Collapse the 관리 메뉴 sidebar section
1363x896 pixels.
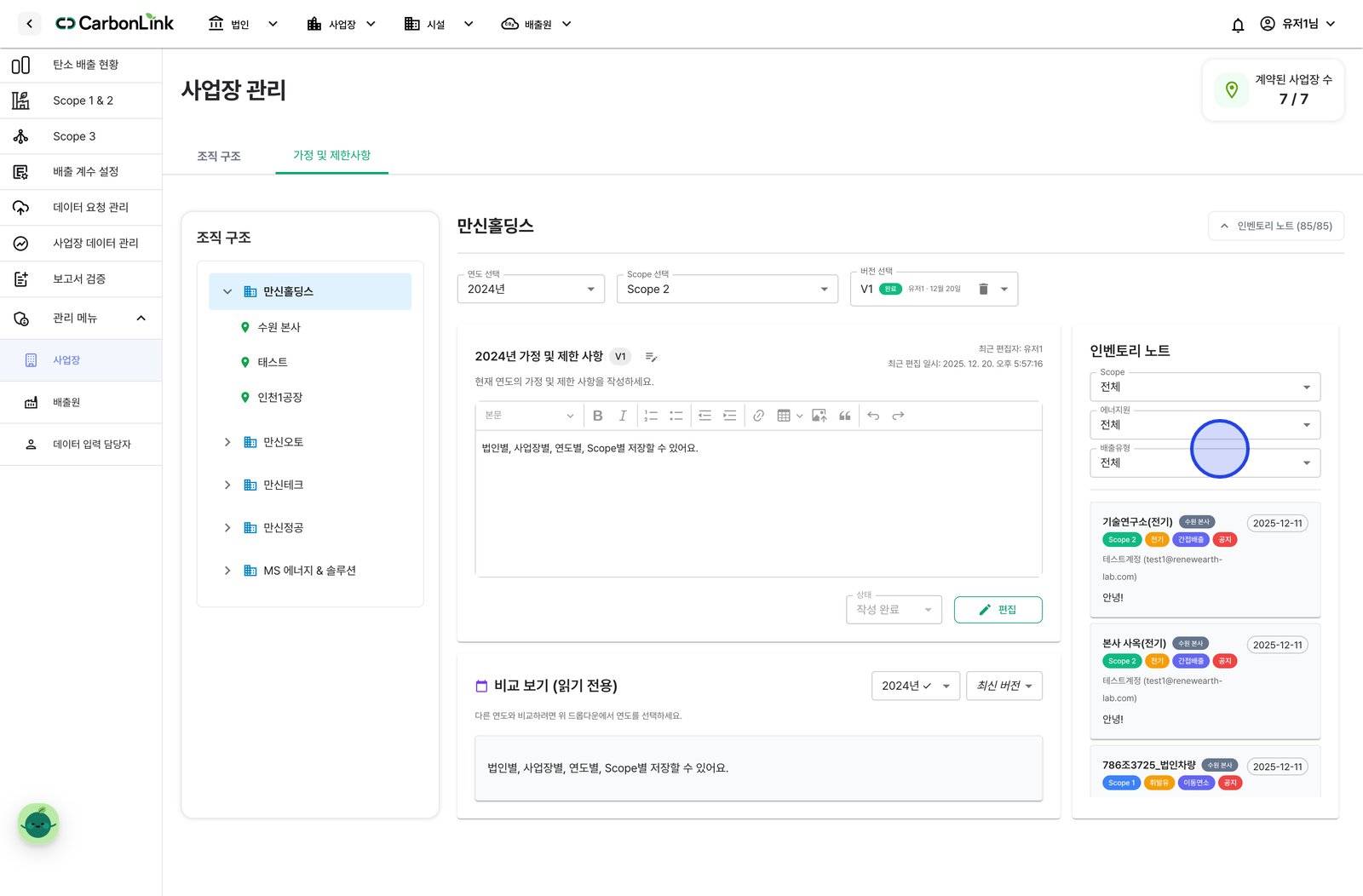click(141, 318)
